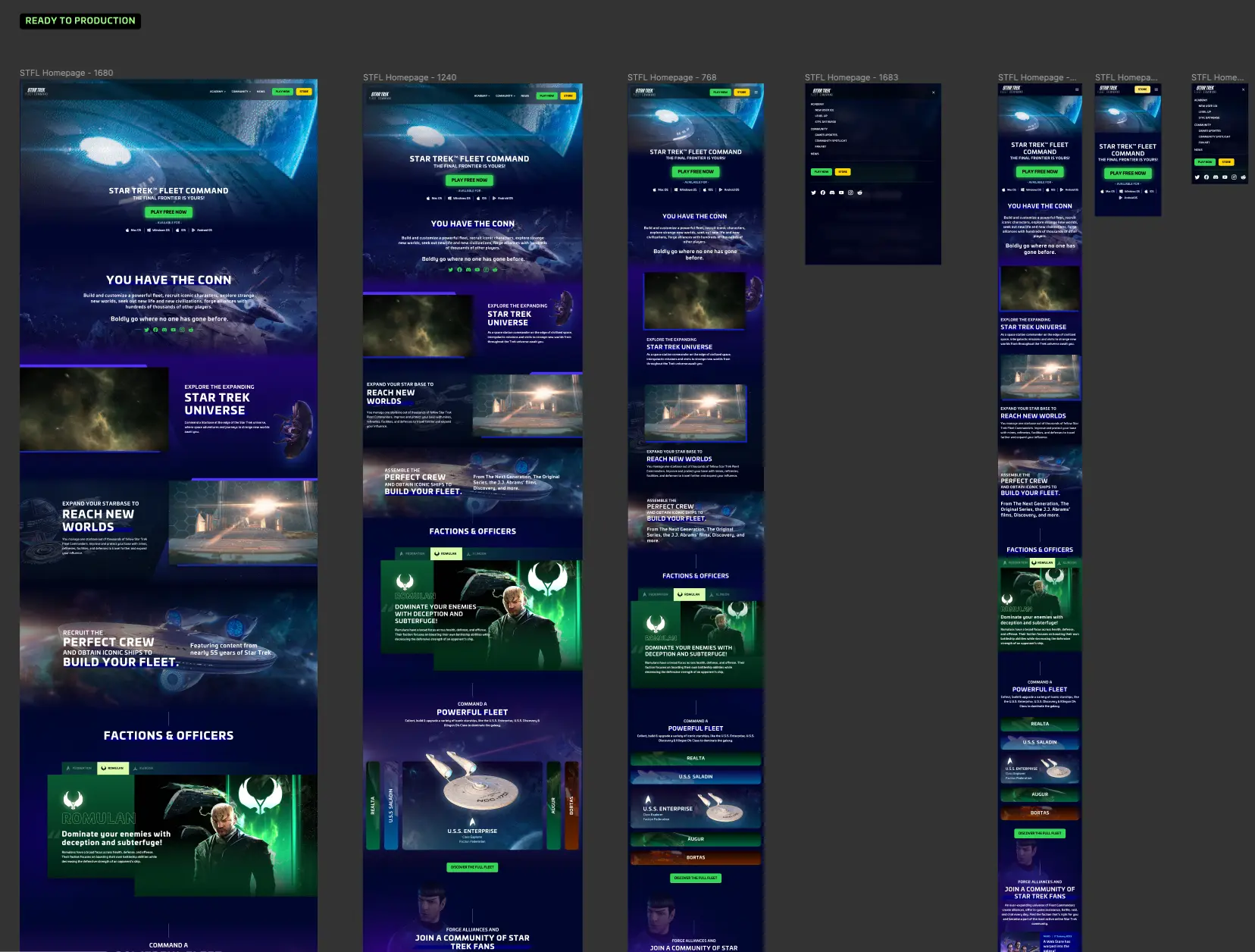Select the Bortas ship card in the 1240 frame

[571, 805]
